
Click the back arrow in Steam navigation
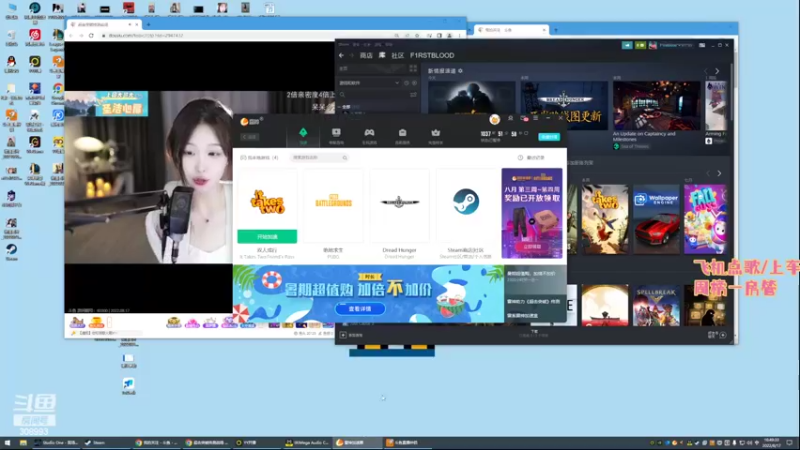pos(341,55)
